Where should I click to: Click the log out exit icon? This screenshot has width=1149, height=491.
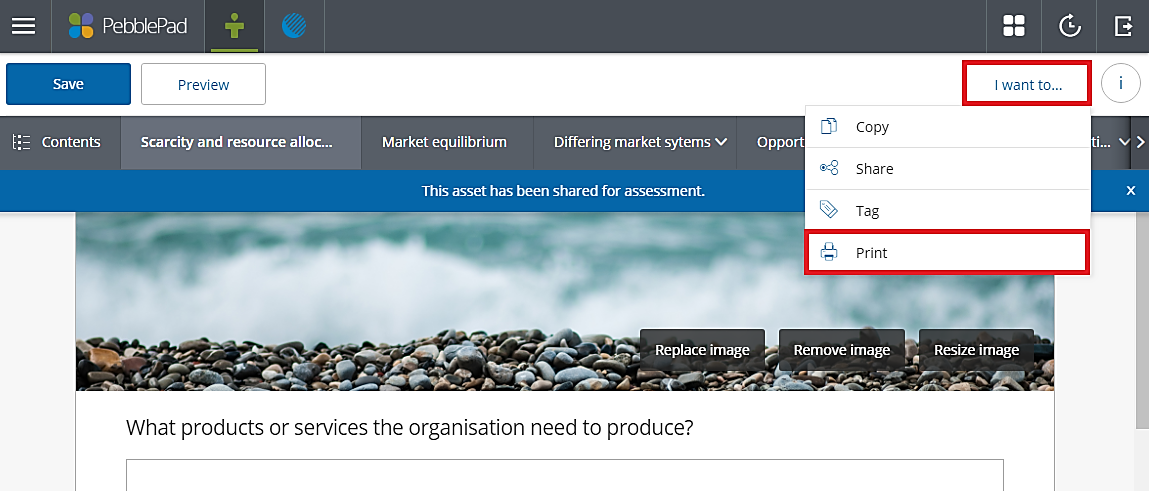tap(1123, 26)
